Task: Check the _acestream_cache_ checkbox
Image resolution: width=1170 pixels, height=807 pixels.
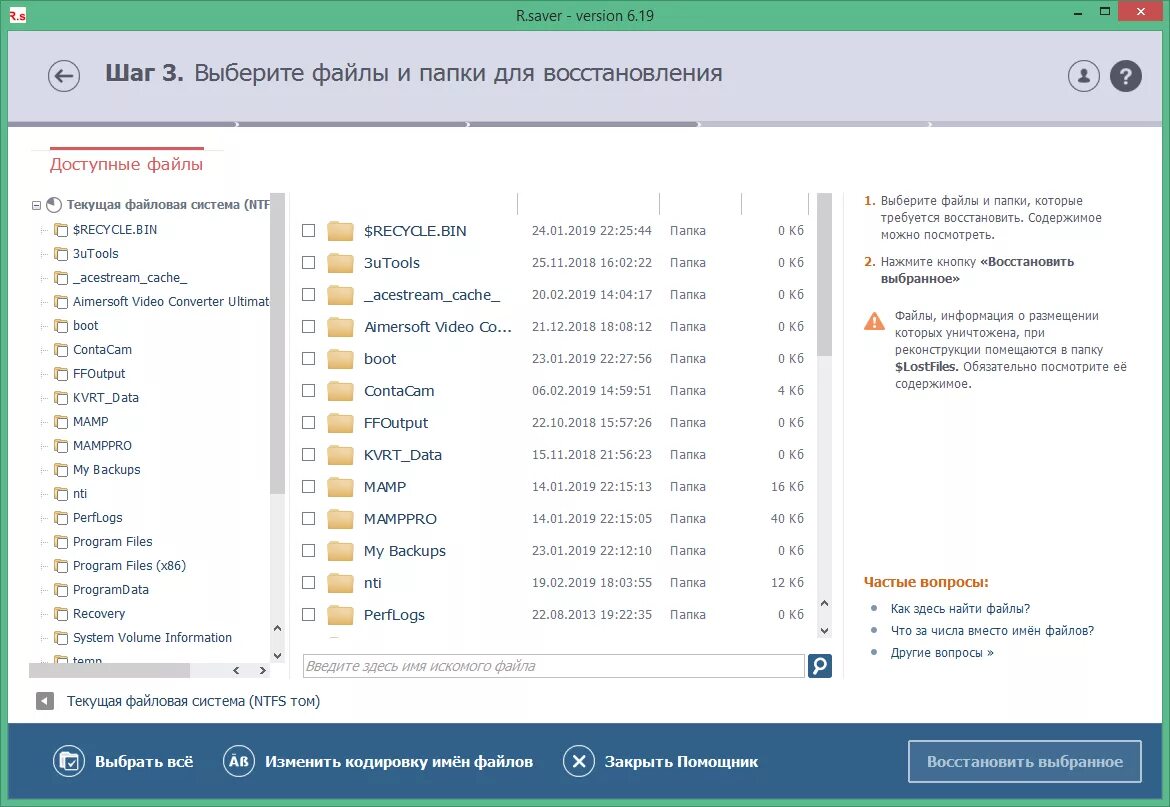Action: coord(308,295)
